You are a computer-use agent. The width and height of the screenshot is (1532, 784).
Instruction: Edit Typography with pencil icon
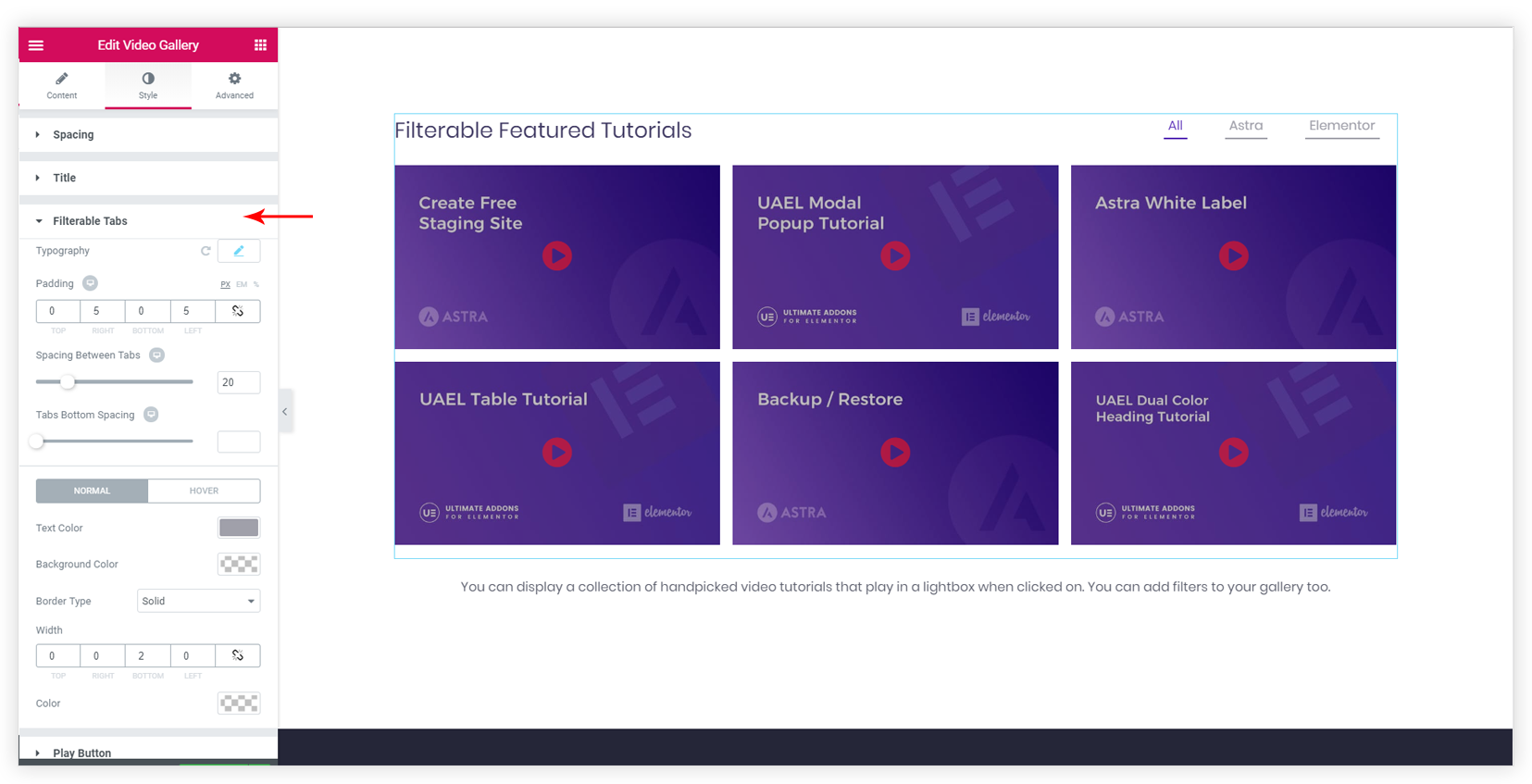pyautogui.click(x=239, y=251)
